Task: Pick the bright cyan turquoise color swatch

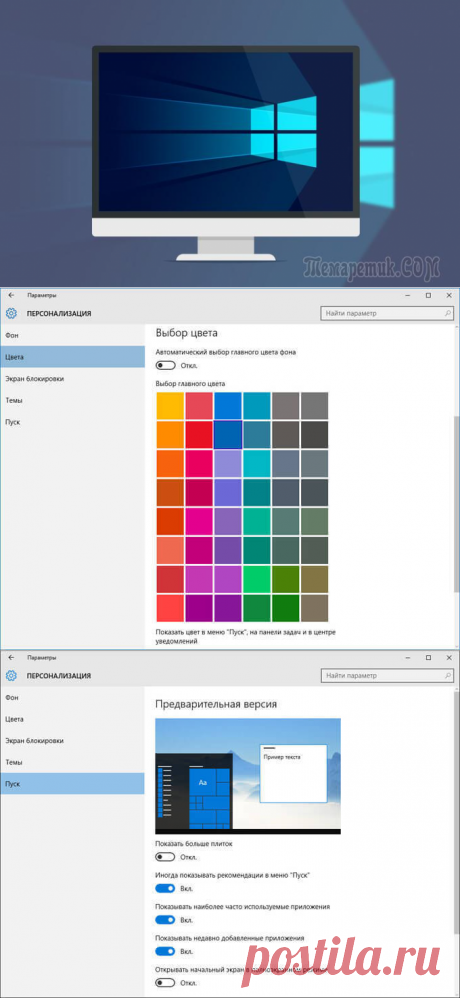Action: [x=256, y=463]
